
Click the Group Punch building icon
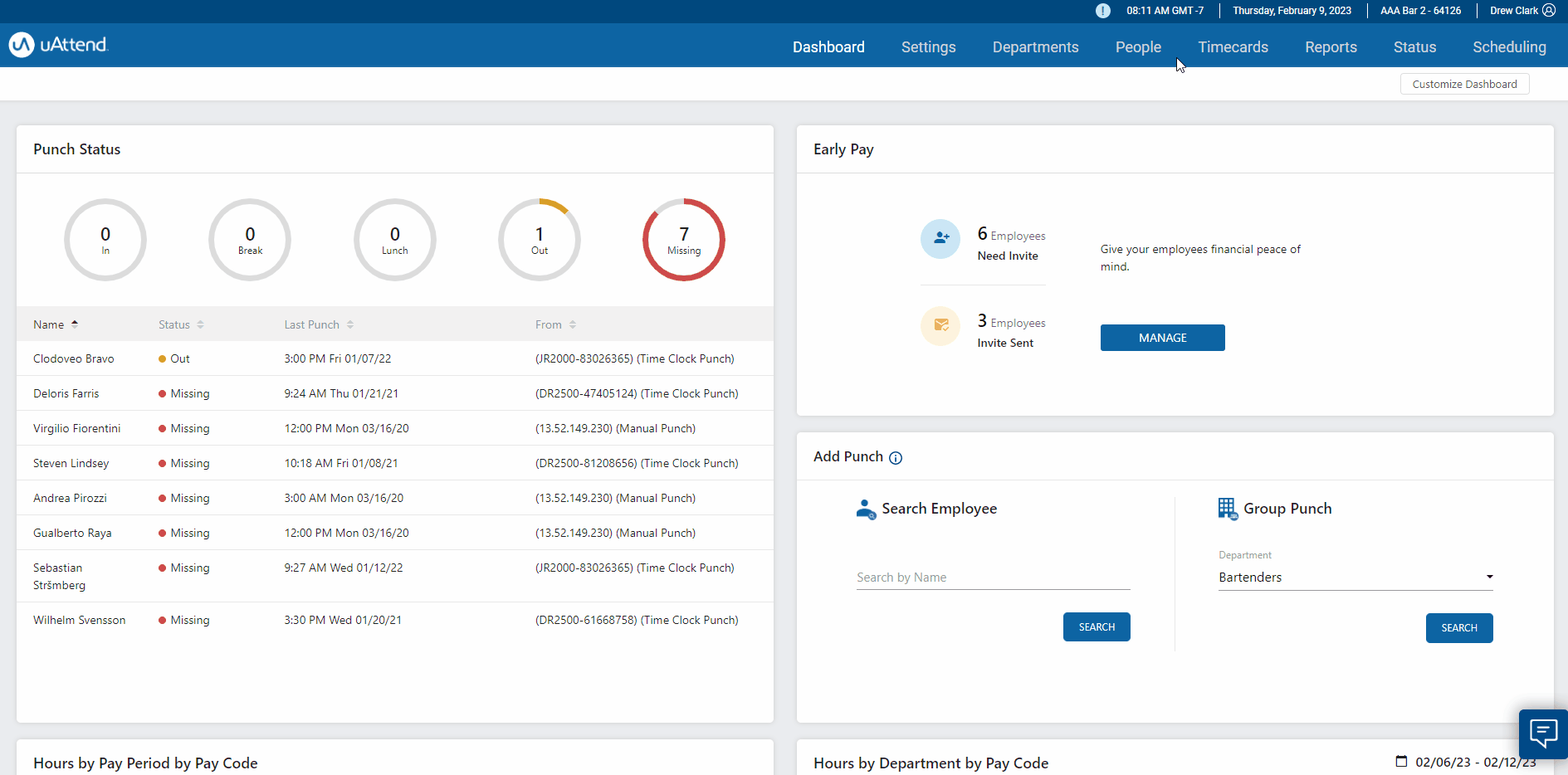pyautogui.click(x=1228, y=509)
